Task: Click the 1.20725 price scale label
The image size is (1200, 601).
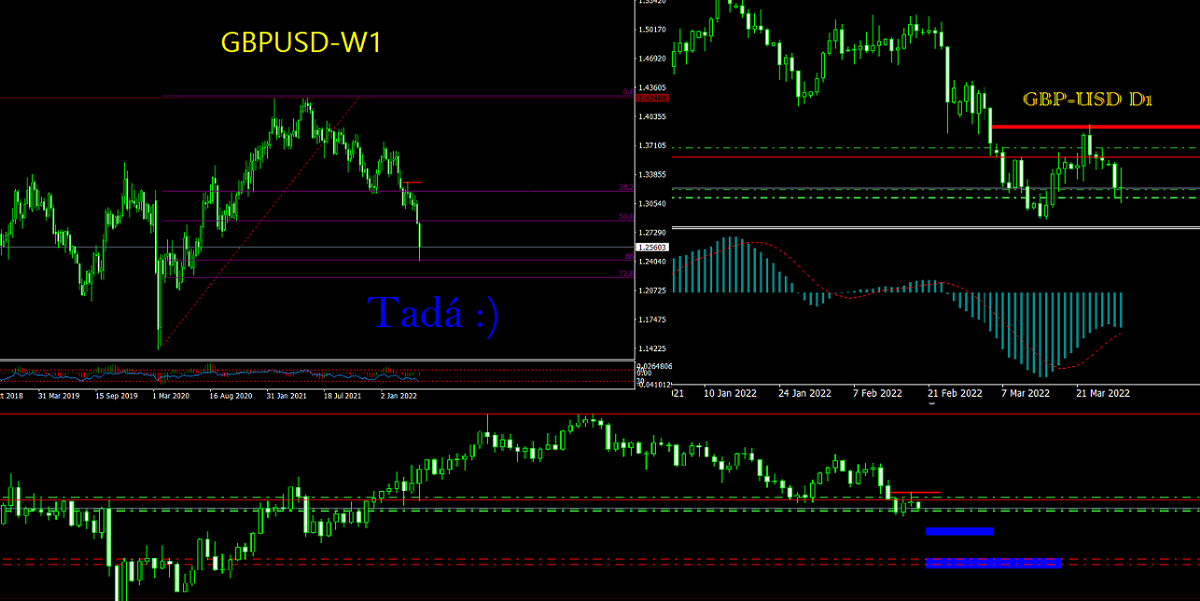Action: pyautogui.click(x=652, y=291)
